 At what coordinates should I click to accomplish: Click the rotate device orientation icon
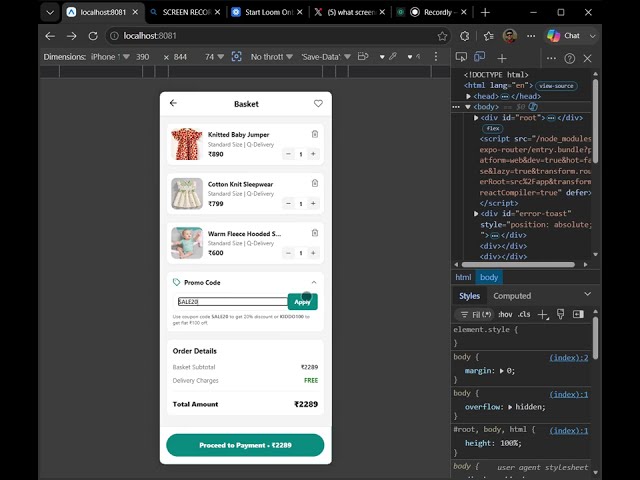pos(363,56)
